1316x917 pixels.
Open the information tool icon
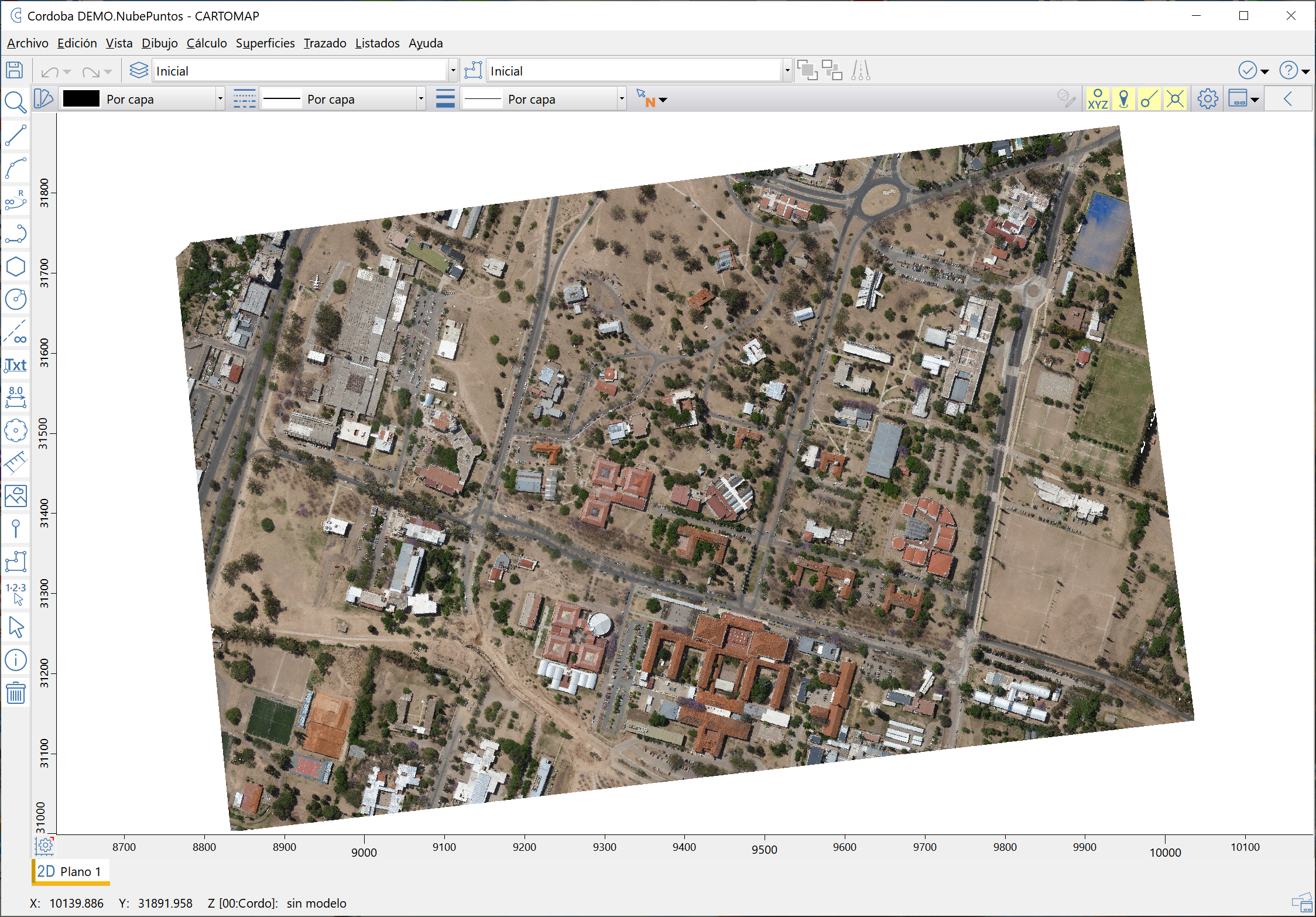(x=15, y=660)
